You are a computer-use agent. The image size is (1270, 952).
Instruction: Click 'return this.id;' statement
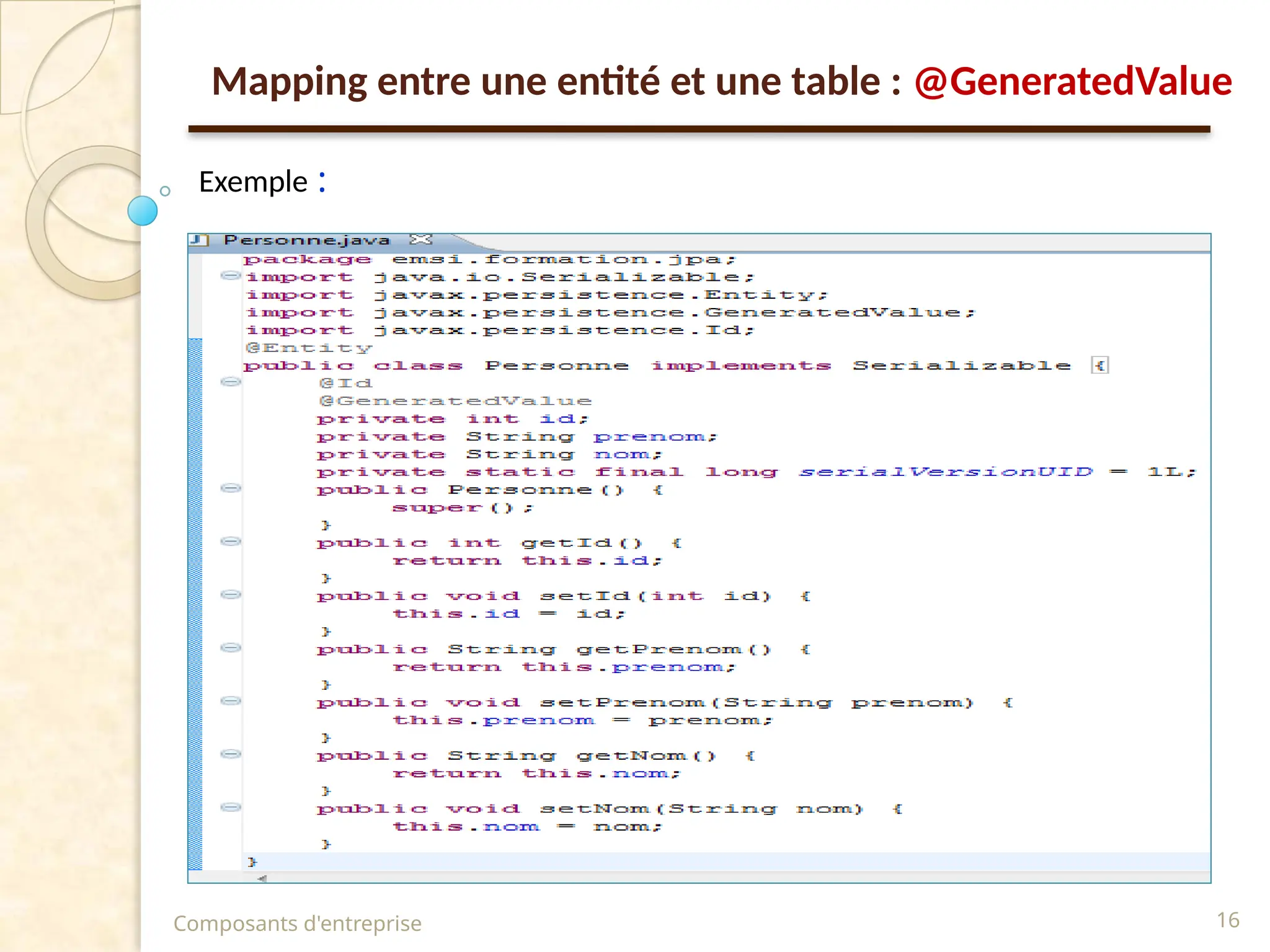[528, 561]
